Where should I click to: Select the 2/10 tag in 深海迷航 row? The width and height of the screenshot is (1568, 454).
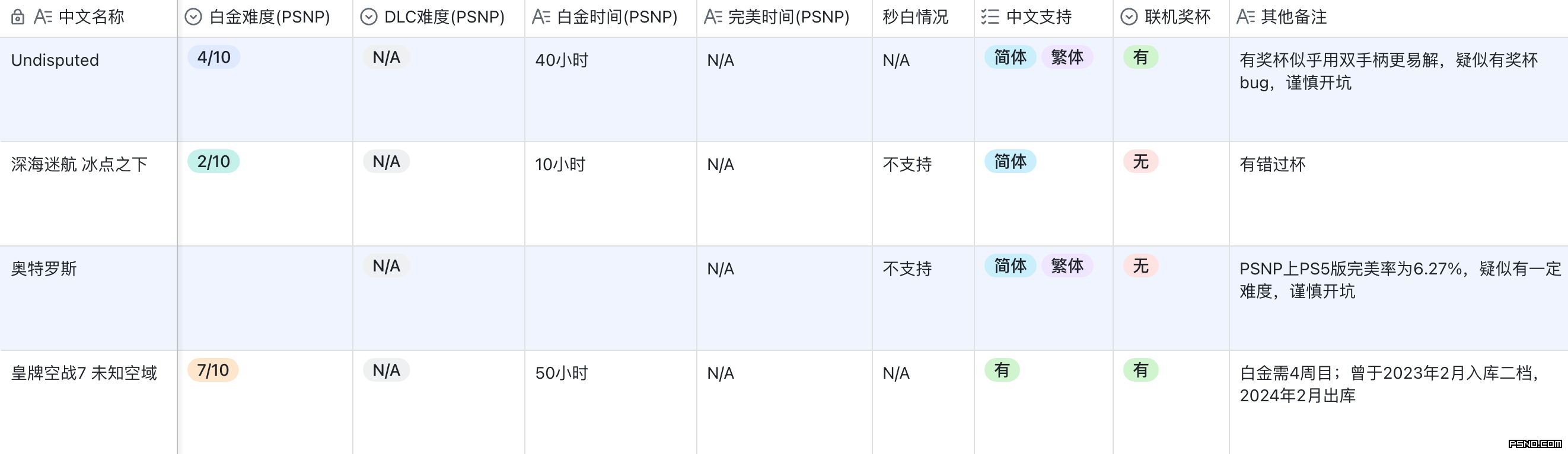tap(213, 162)
